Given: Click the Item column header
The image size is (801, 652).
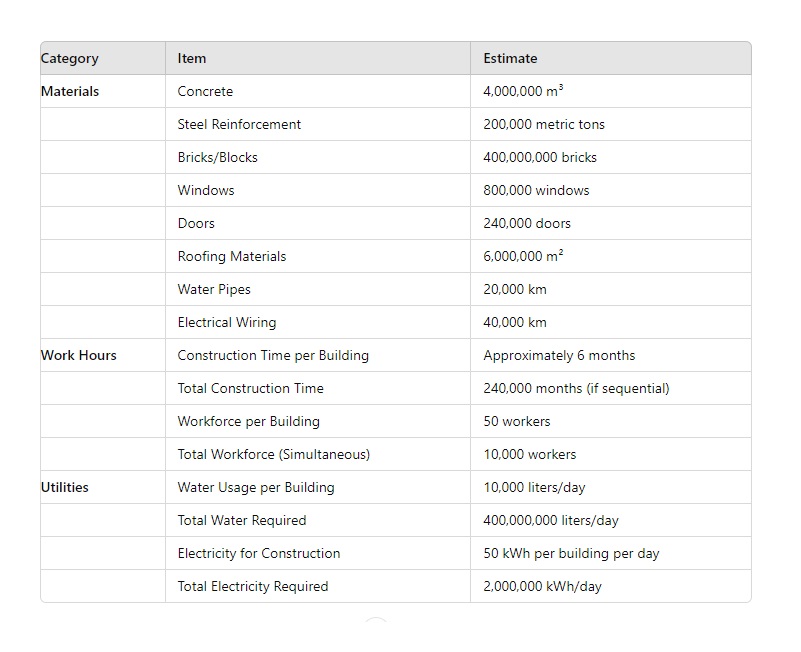Looking at the screenshot, I should (x=192, y=58).
